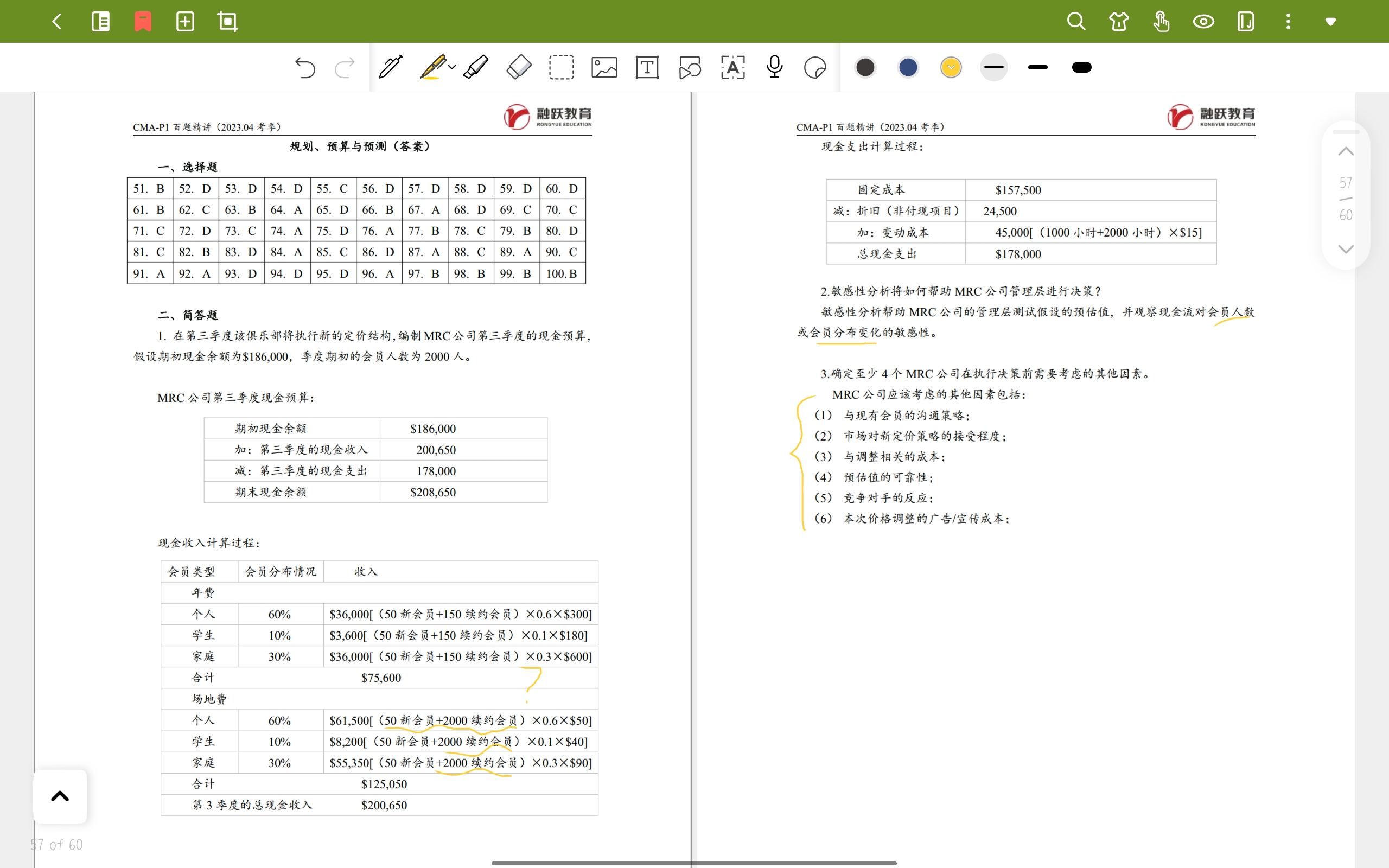Start audio recording with microphone
This screenshot has height=868, width=1389.
(x=774, y=67)
